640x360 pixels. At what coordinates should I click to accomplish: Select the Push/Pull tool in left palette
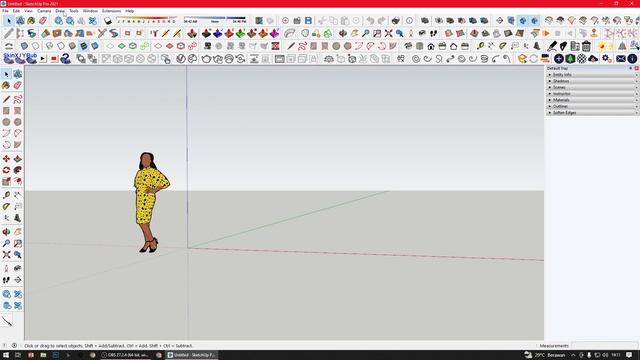[18, 159]
